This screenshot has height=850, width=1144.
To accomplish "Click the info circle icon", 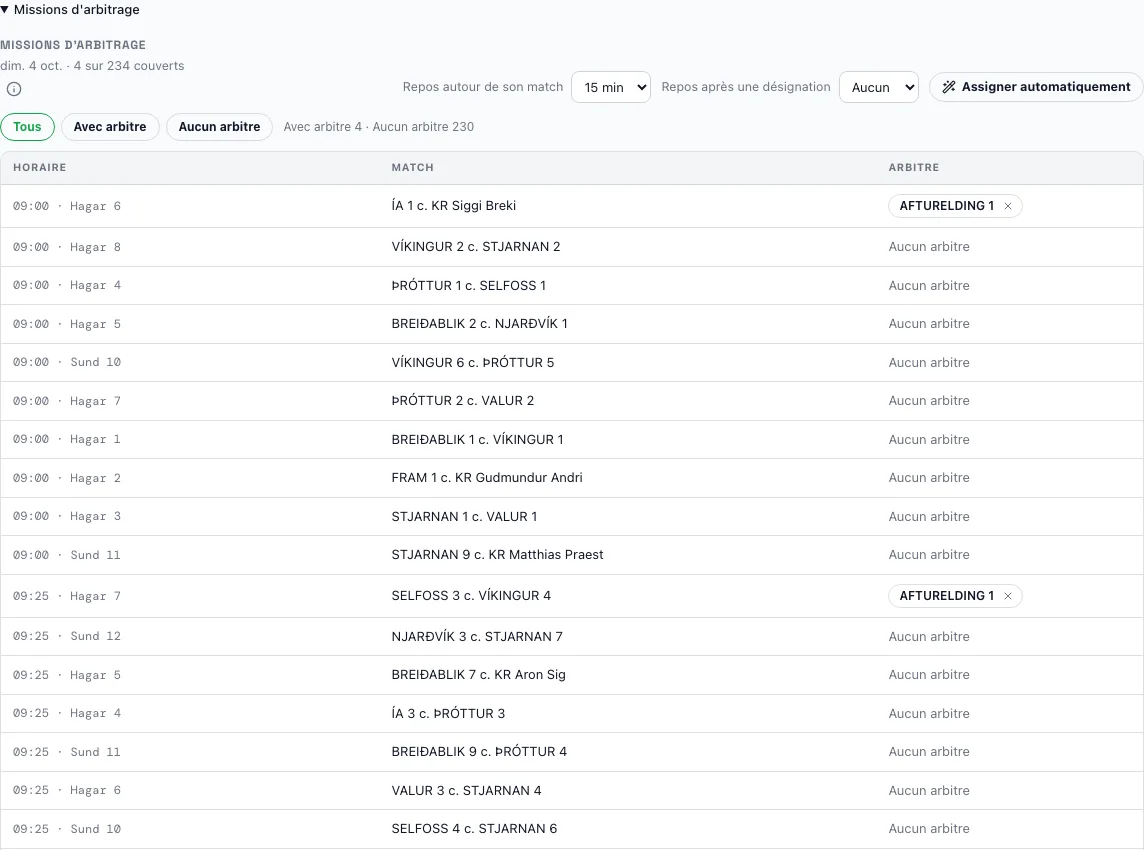I will pos(14,89).
